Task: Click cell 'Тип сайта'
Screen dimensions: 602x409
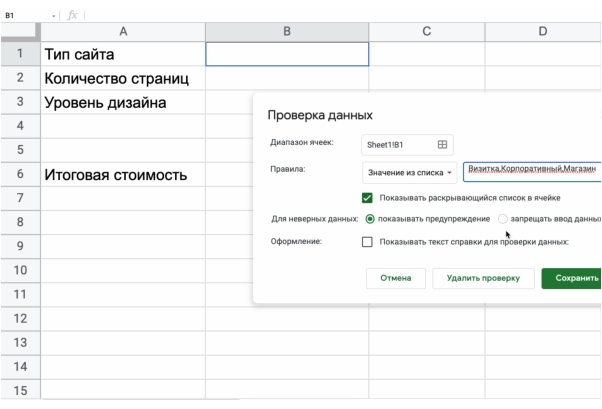Action: [122, 54]
